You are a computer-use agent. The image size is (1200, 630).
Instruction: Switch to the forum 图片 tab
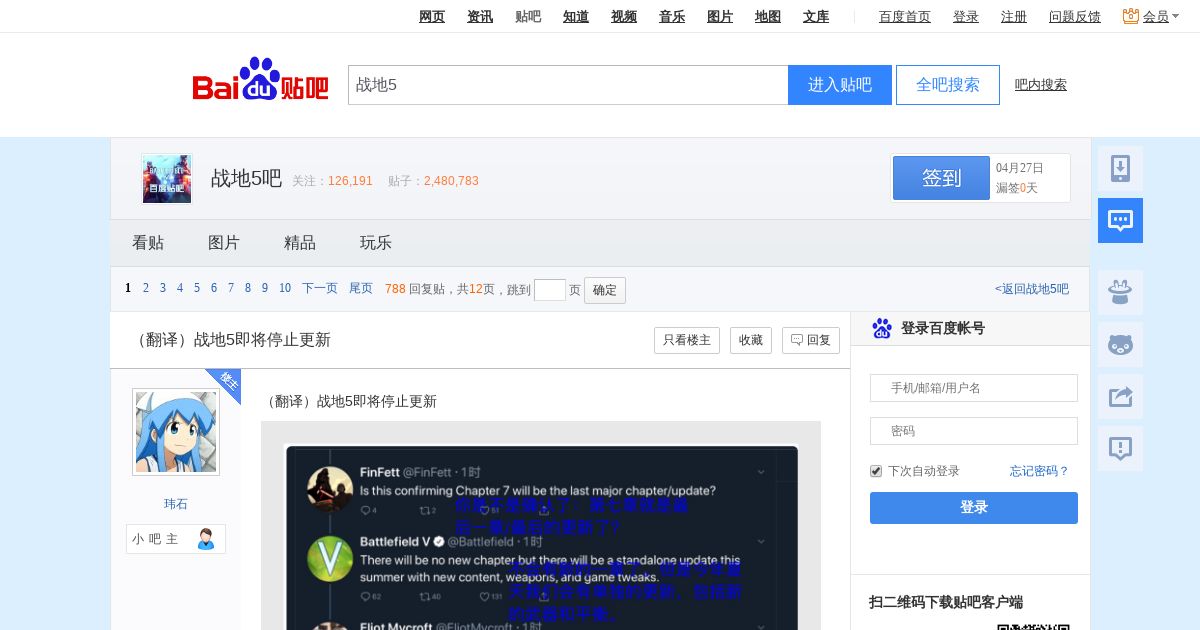[x=224, y=243]
